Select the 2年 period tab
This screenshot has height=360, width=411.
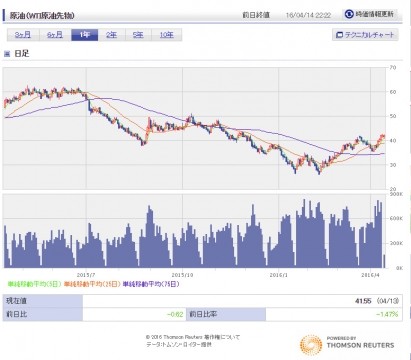point(112,35)
